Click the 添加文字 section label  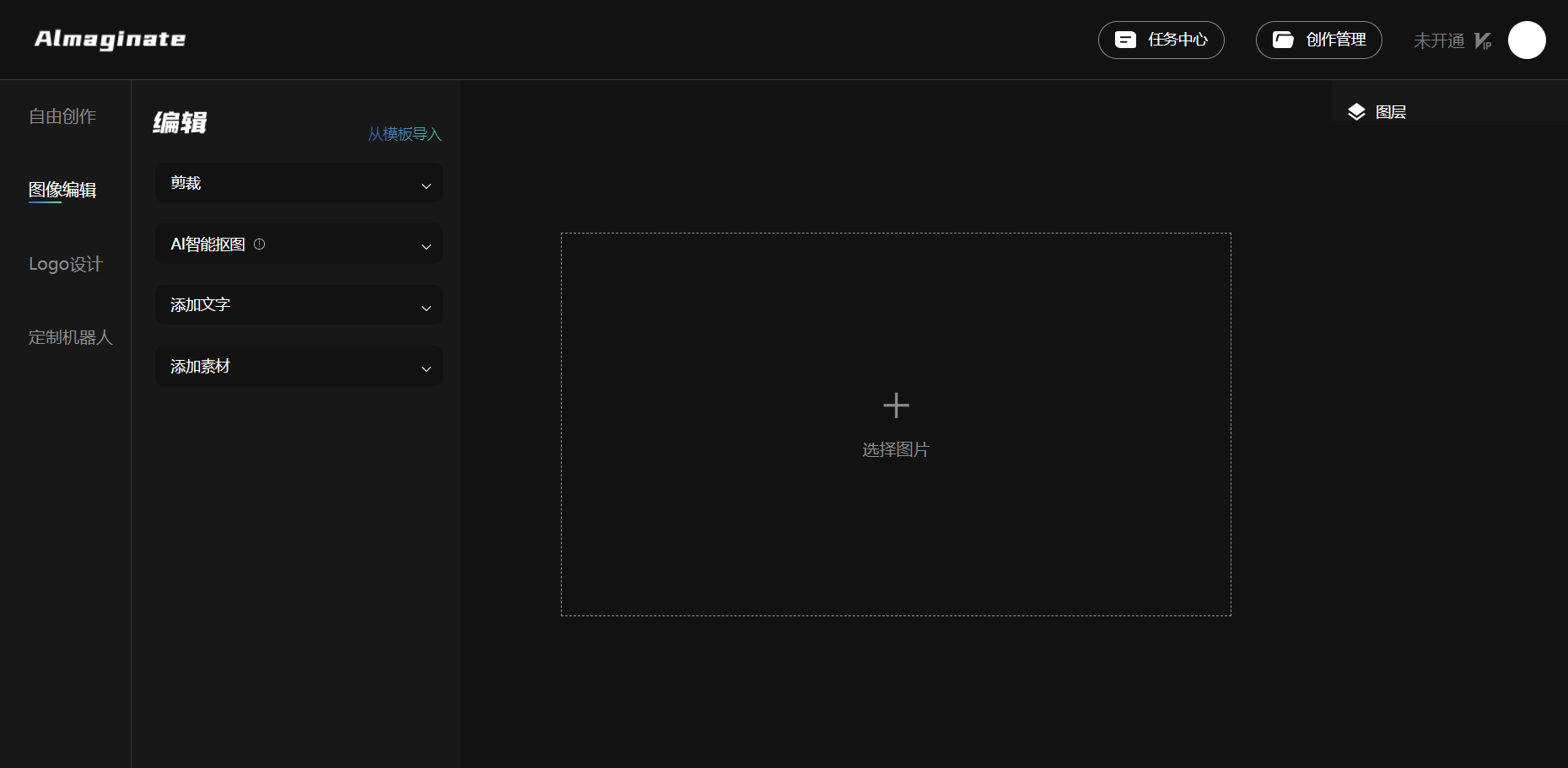pos(201,304)
